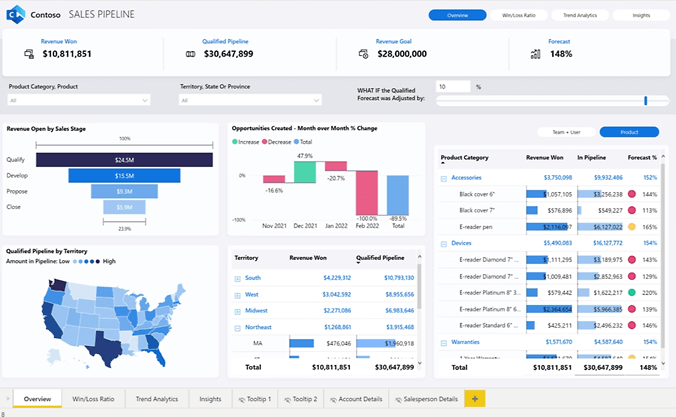
Task: Click the Feb 2022 red waterfall bar
Action: (367, 193)
